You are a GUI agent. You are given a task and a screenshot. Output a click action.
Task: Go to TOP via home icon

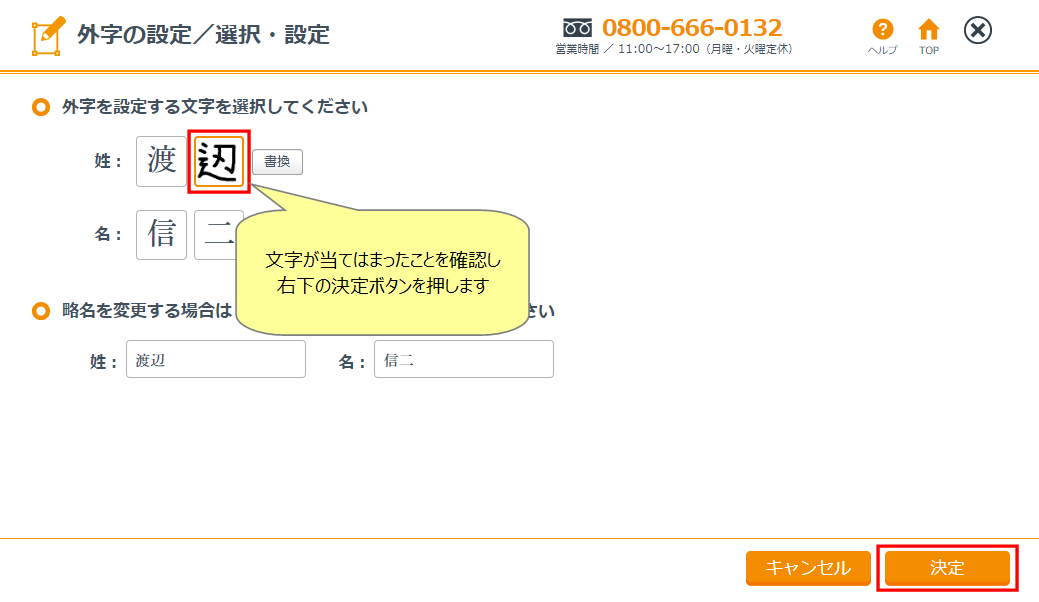pos(928,36)
